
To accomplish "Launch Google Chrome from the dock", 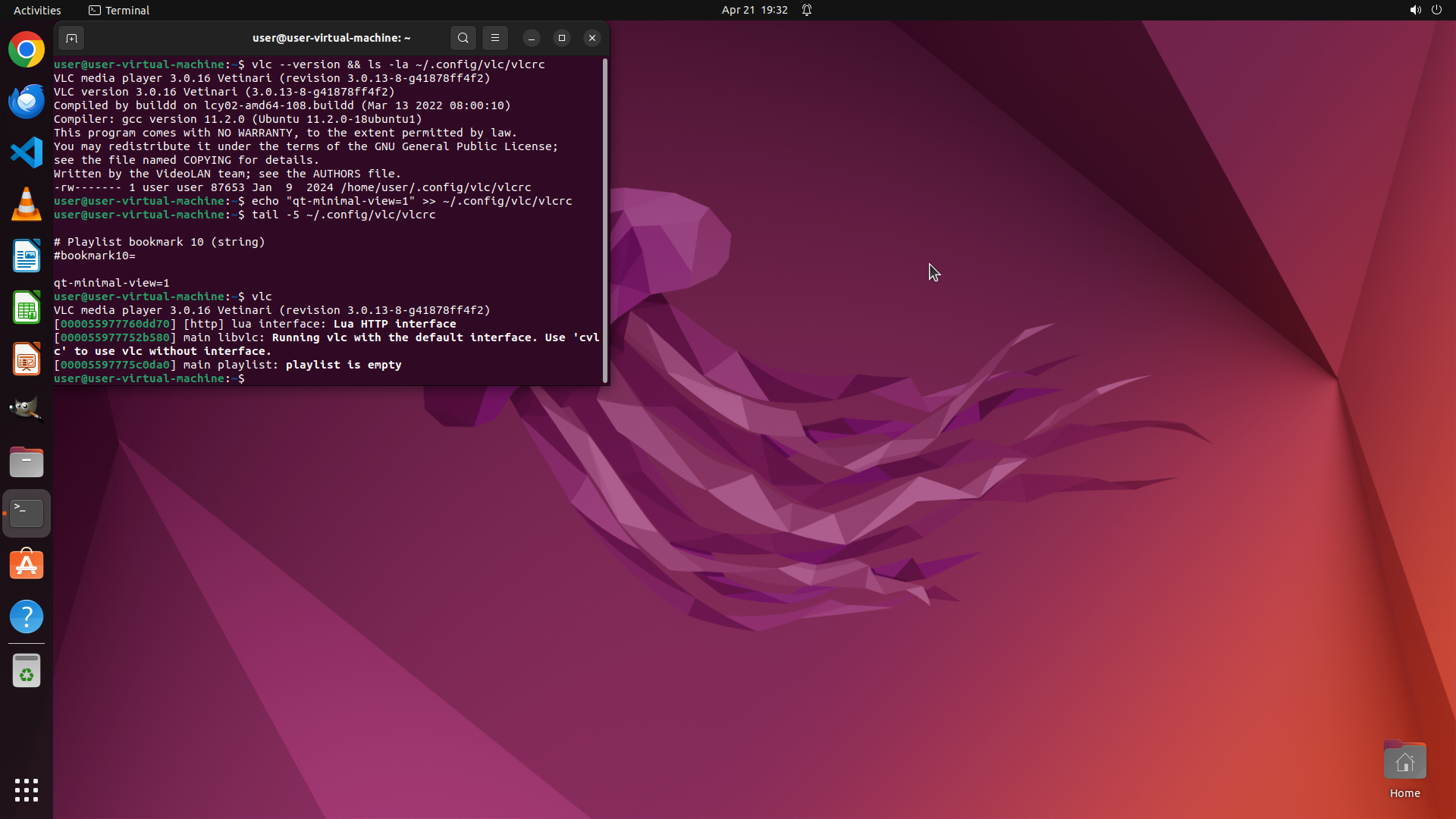I will pos(27,50).
